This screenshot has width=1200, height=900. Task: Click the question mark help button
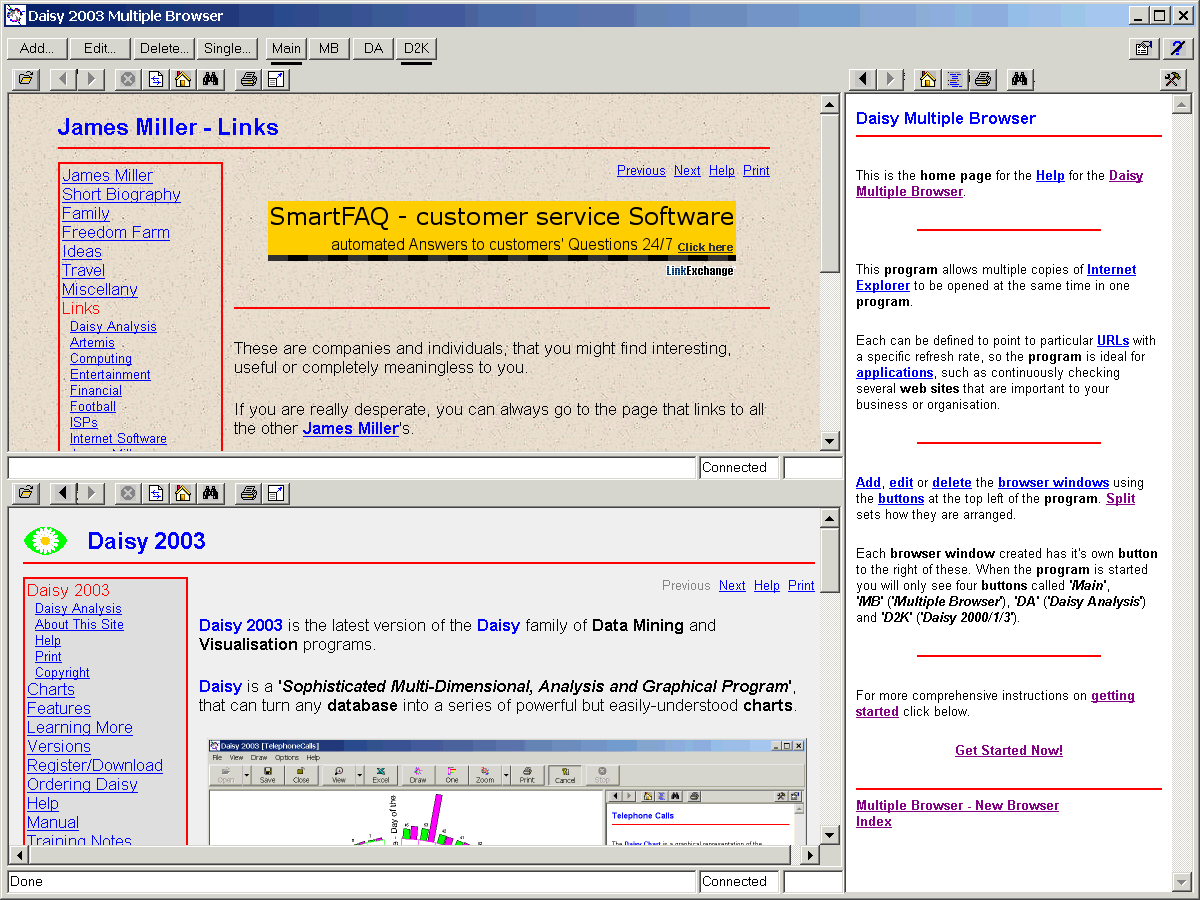[x=1177, y=48]
